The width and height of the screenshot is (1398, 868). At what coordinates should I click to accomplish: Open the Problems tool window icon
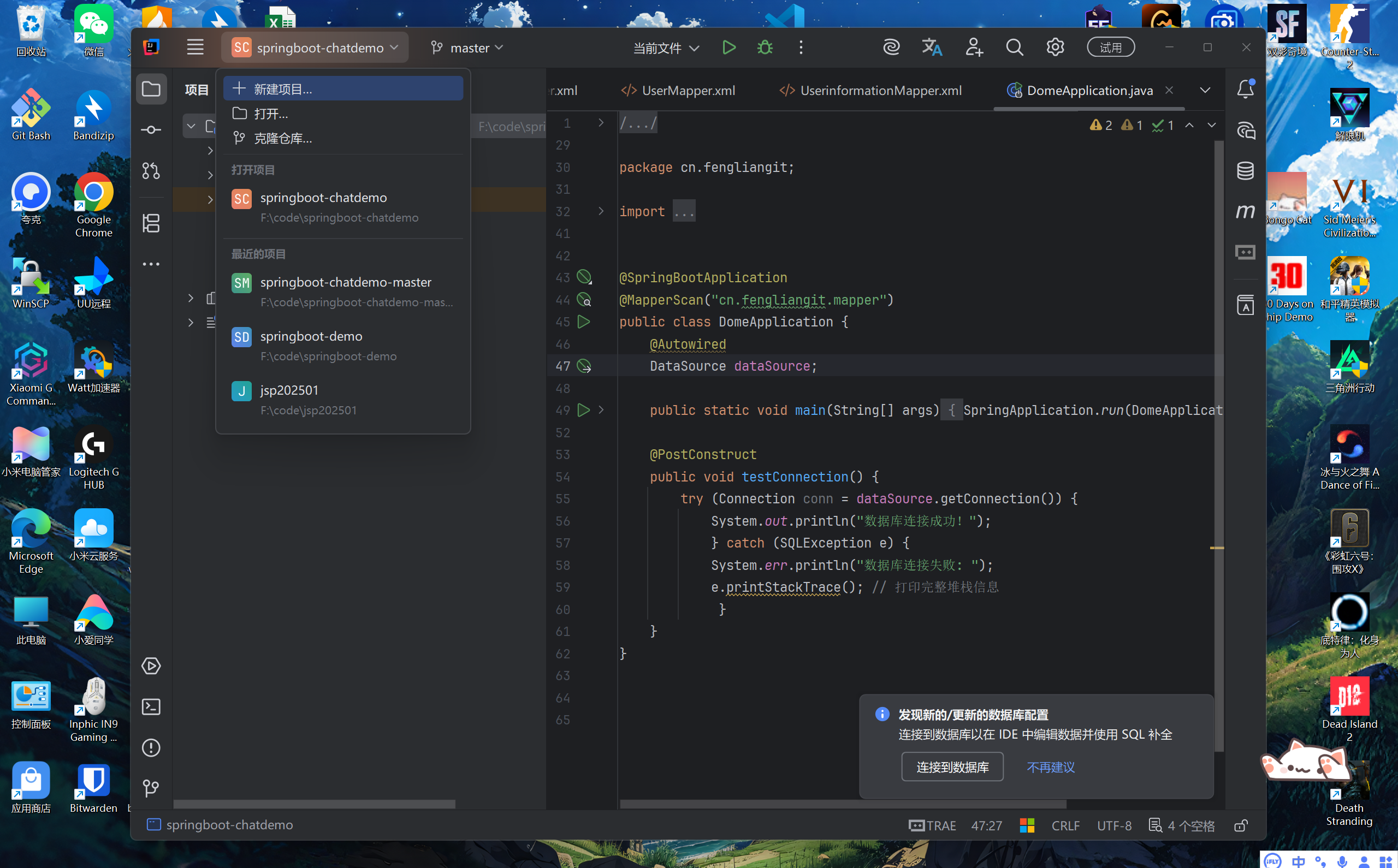pyautogui.click(x=151, y=747)
